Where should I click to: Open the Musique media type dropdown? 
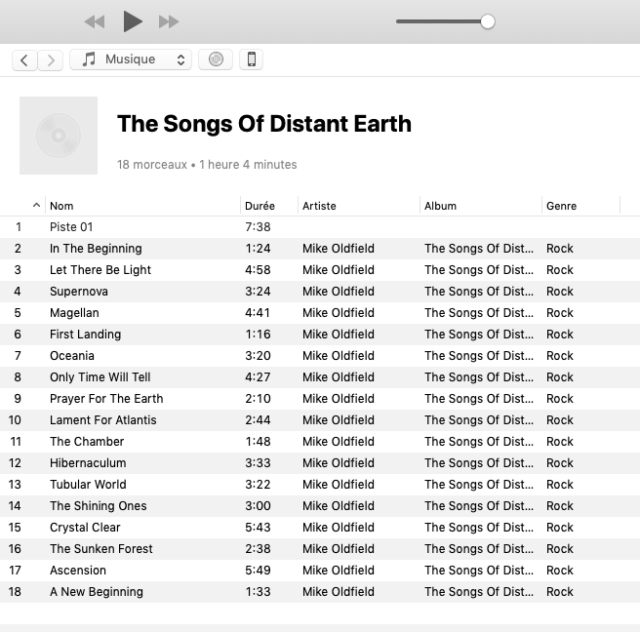pyautogui.click(x=131, y=60)
